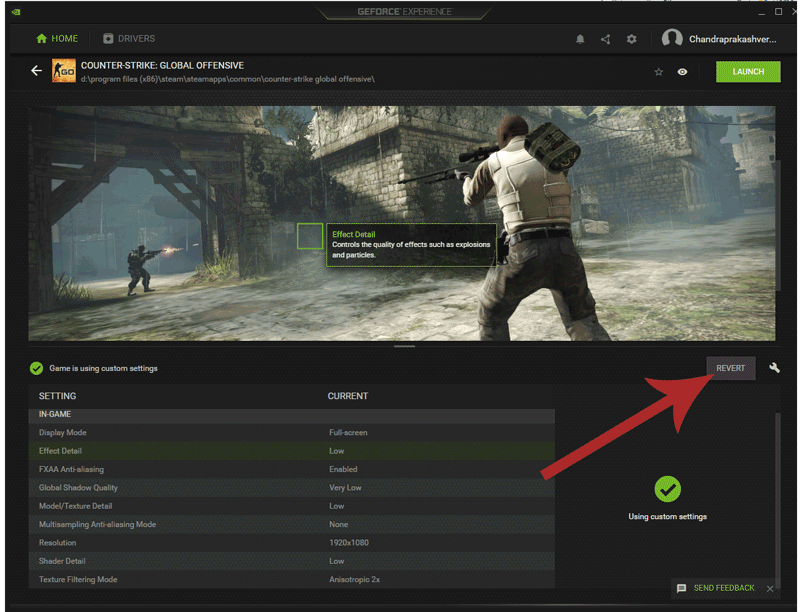Click the game install path text
This screenshot has width=800, height=612.
[228, 79]
